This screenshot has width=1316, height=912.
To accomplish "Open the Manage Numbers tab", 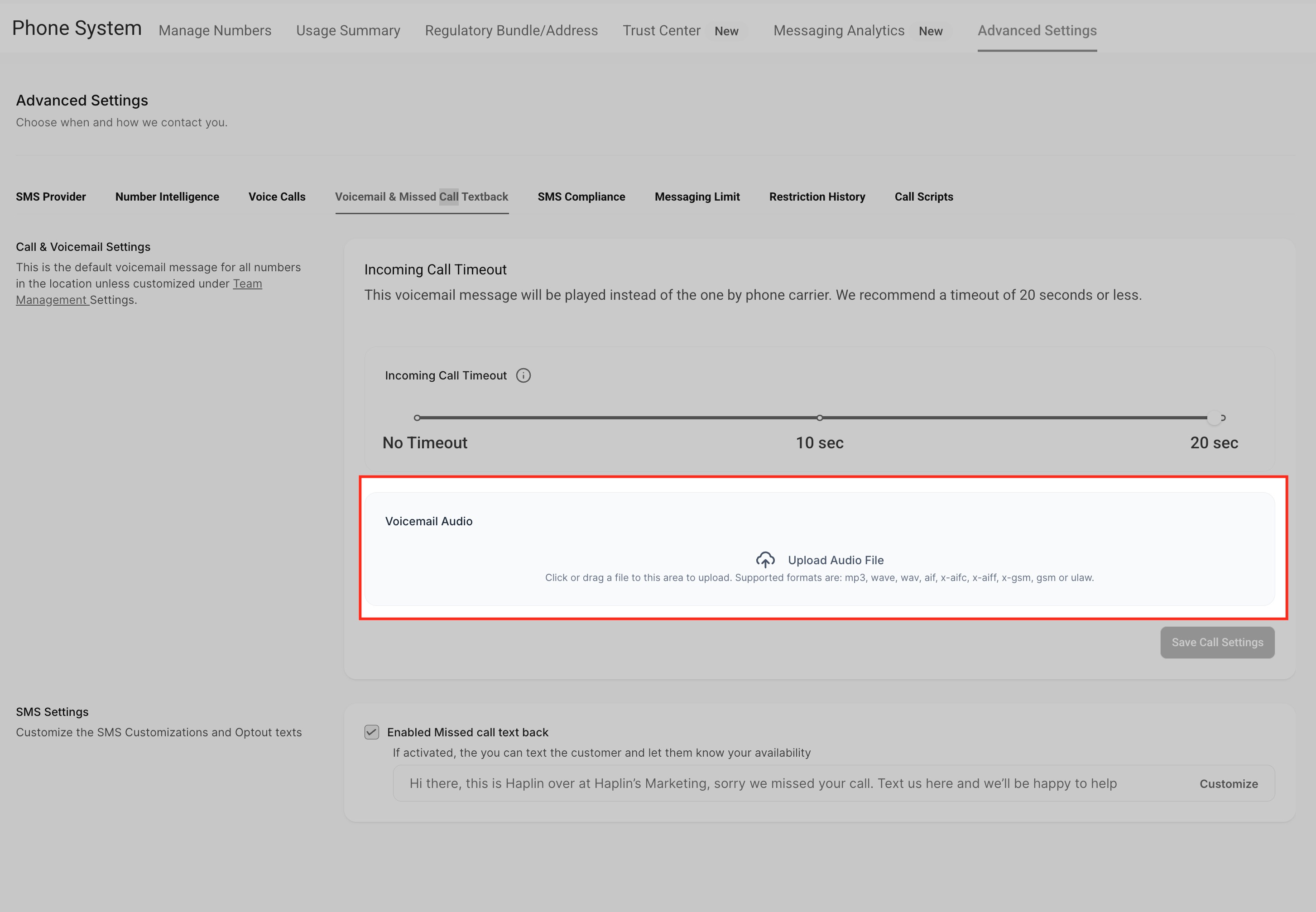I will point(215,30).
